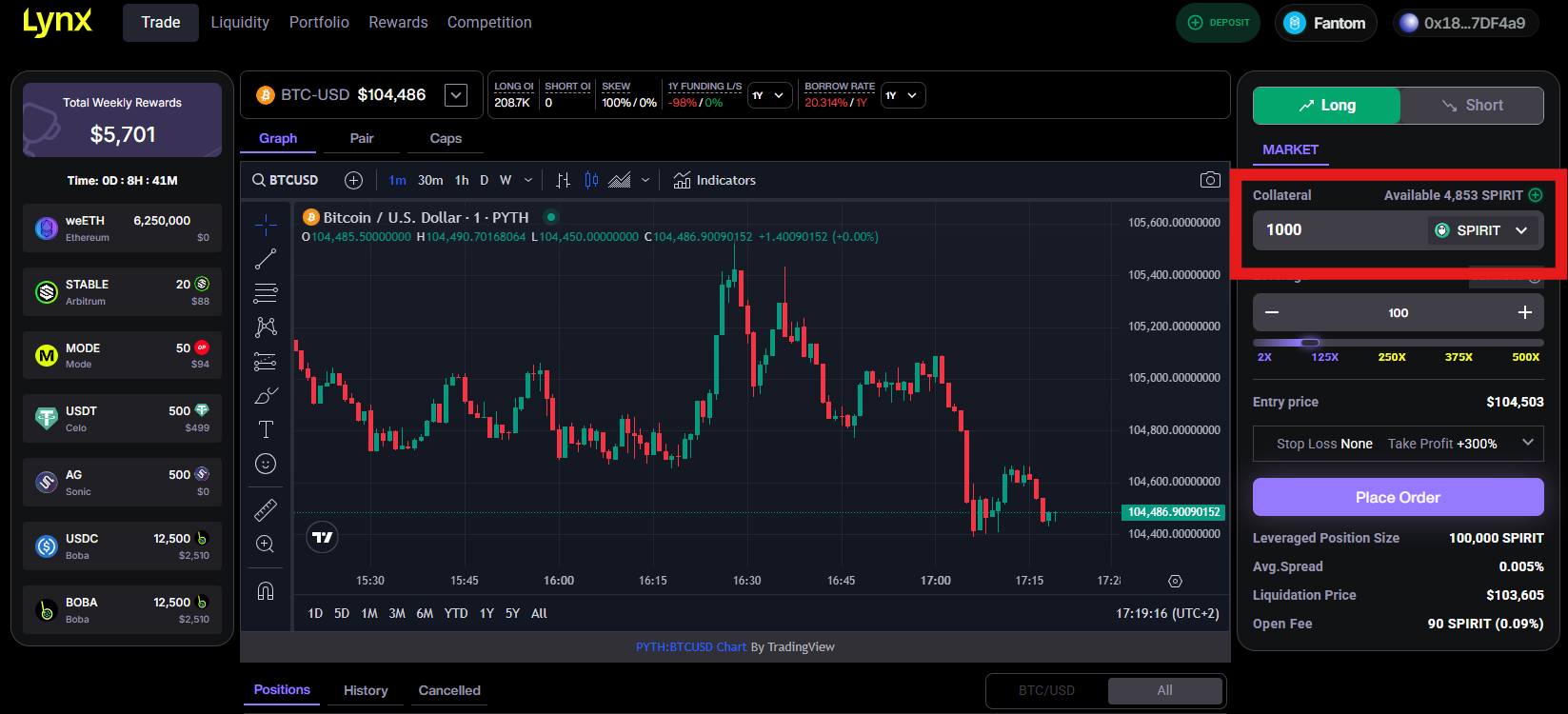Switch to the Caps tab
The width and height of the screenshot is (1568, 714).
[x=446, y=138]
